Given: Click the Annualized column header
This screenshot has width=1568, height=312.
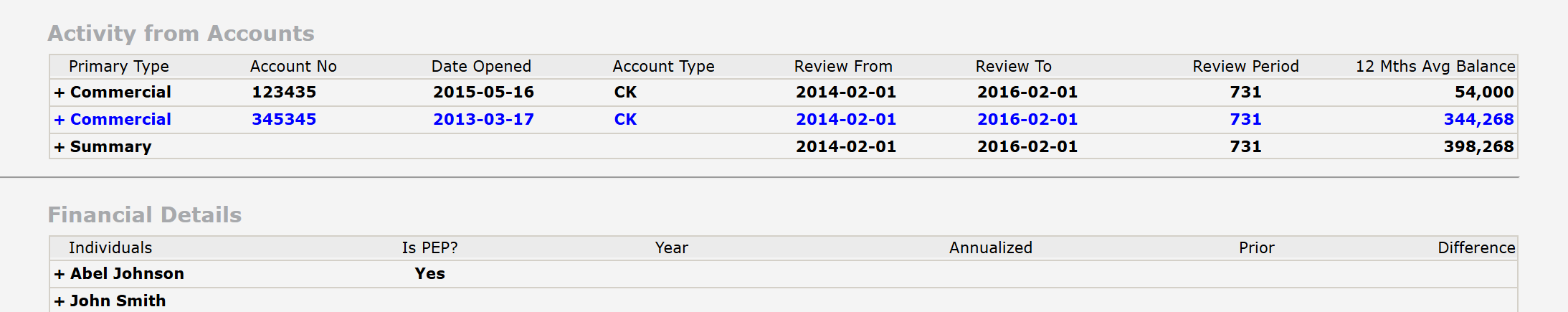Looking at the screenshot, I should pos(991,247).
